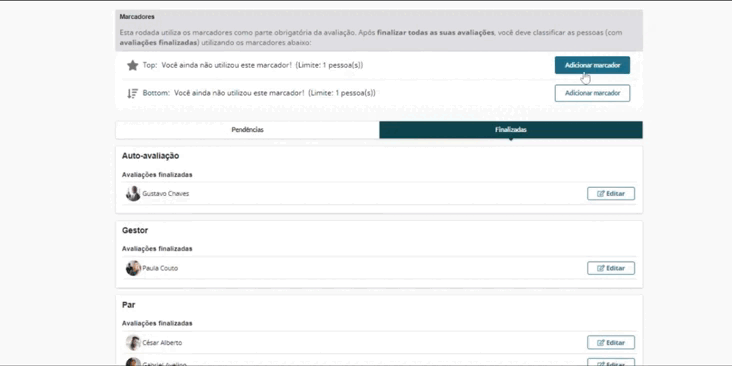Open Gustavo Chaves's avatar photo
Screen dimensions: 732x366
pyautogui.click(x=133, y=193)
